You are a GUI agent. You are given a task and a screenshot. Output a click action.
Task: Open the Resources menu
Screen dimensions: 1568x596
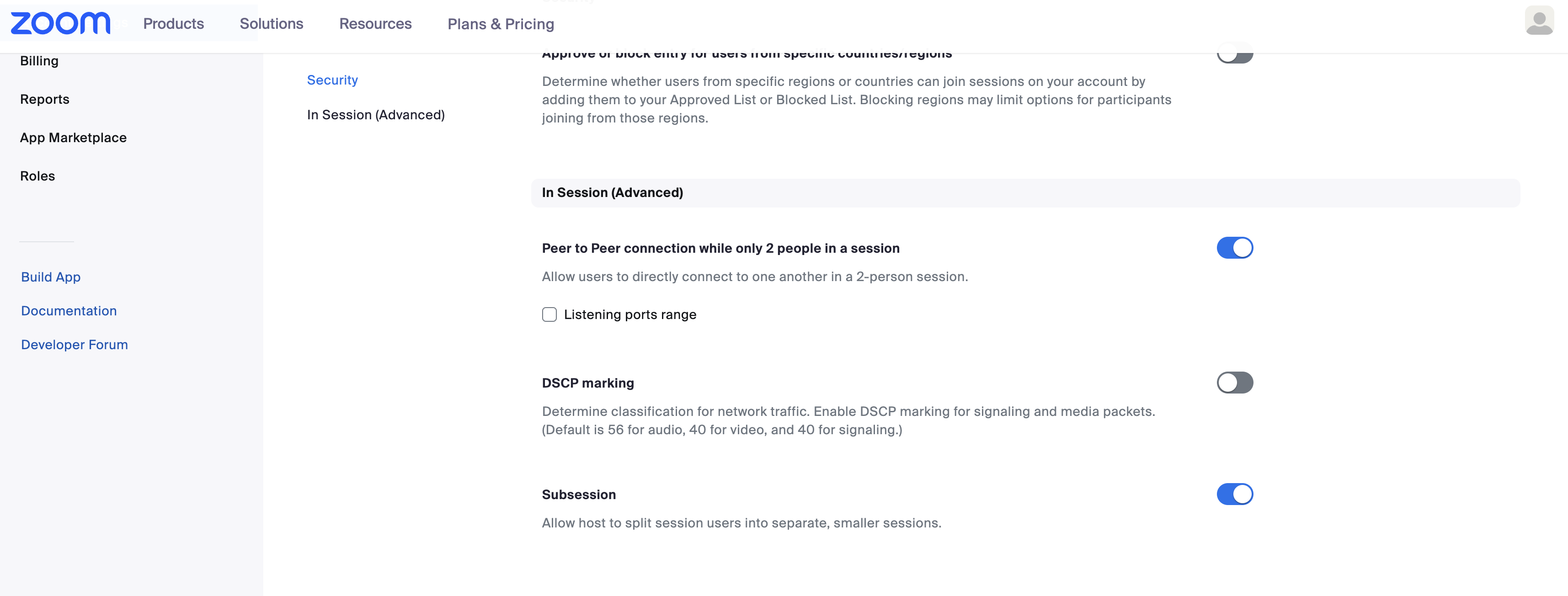(375, 24)
